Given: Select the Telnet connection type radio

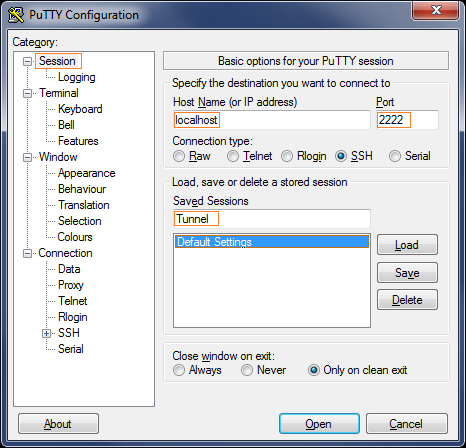Looking at the screenshot, I should [x=233, y=156].
